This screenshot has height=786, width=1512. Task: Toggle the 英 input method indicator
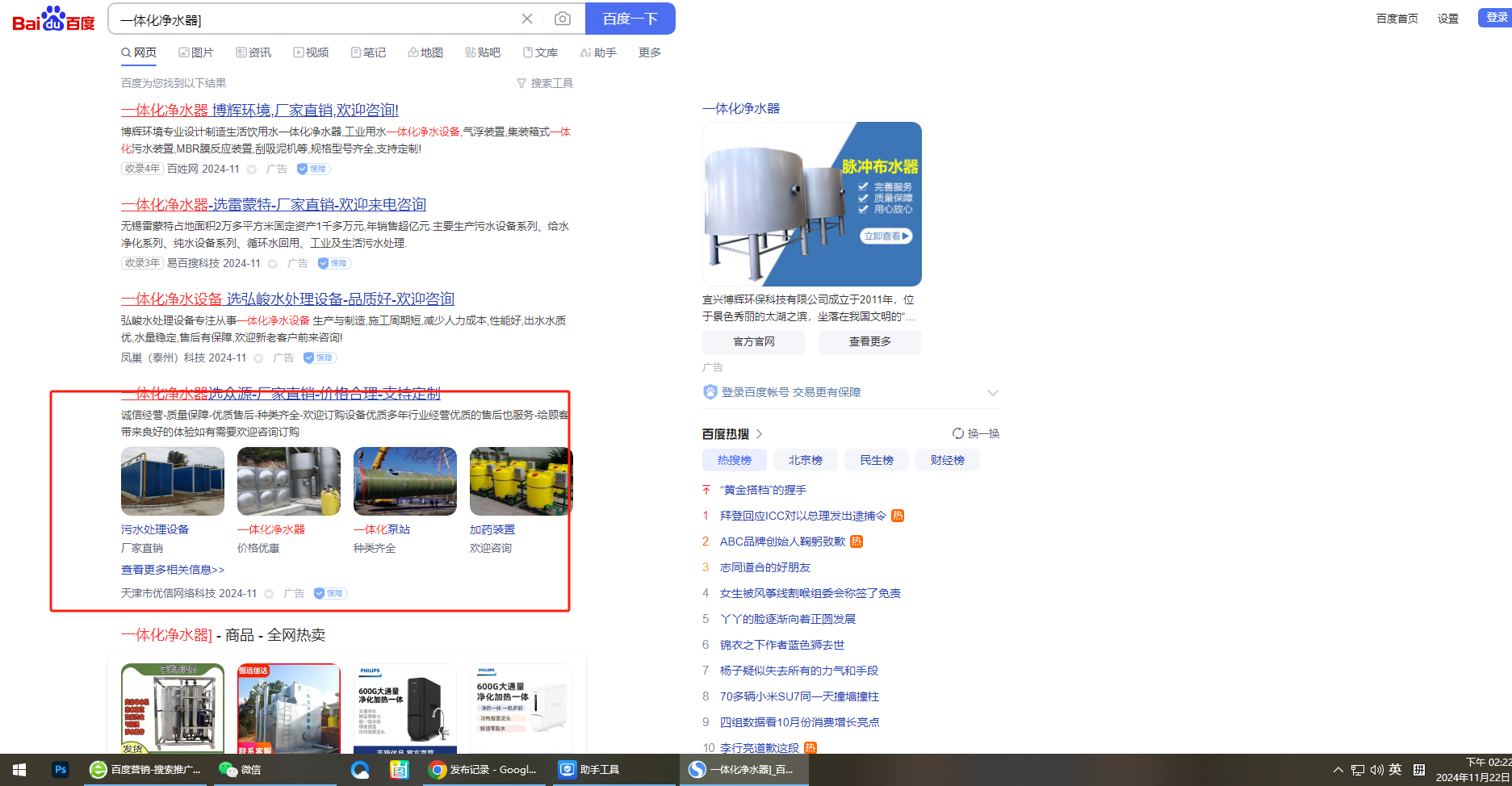coord(1395,769)
